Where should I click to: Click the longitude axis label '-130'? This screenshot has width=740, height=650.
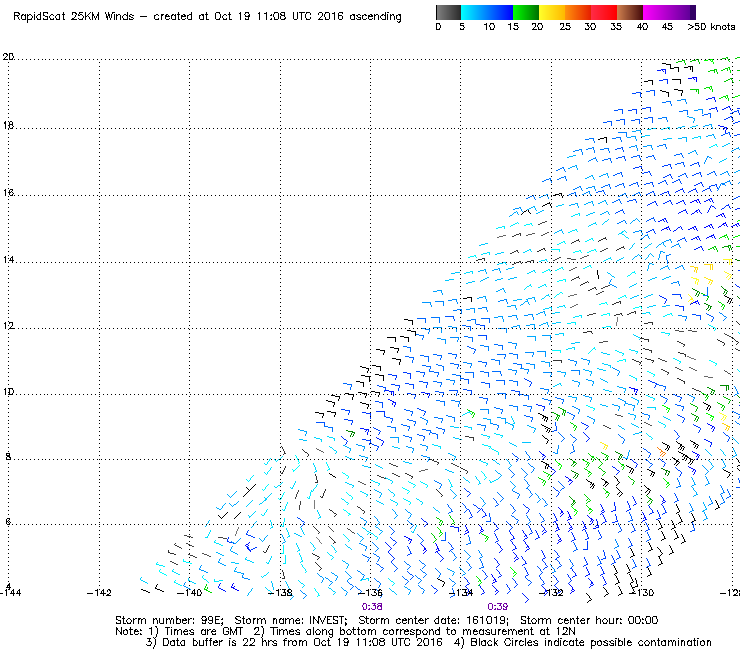[641, 592]
